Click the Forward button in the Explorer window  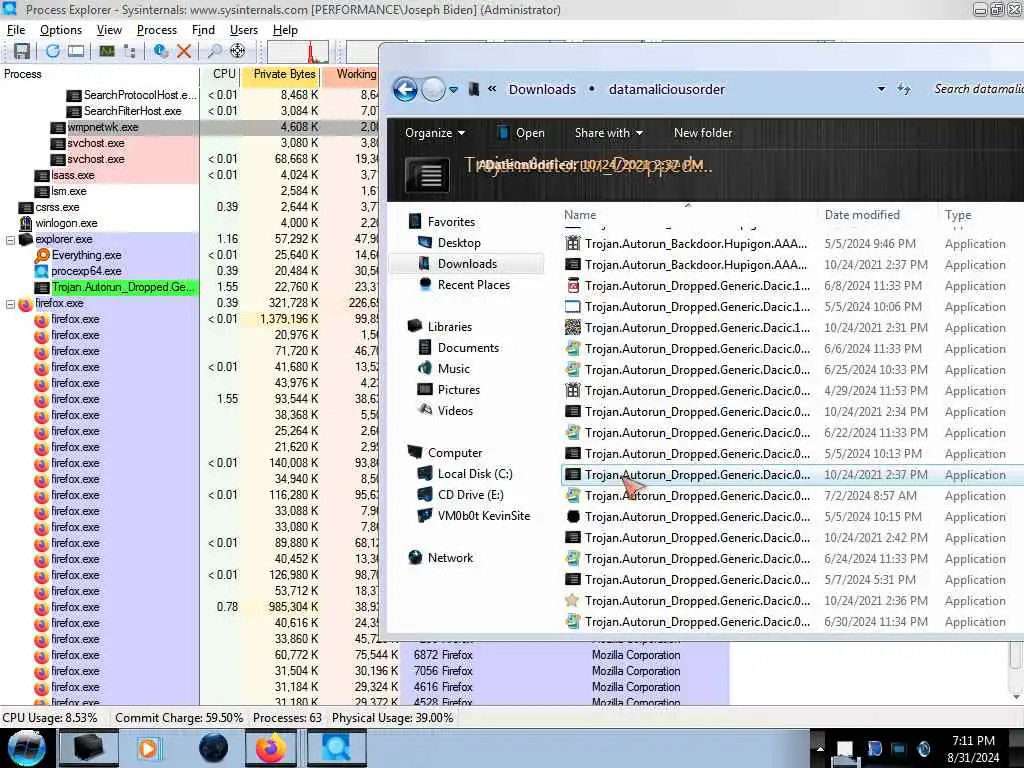click(432, 89)
